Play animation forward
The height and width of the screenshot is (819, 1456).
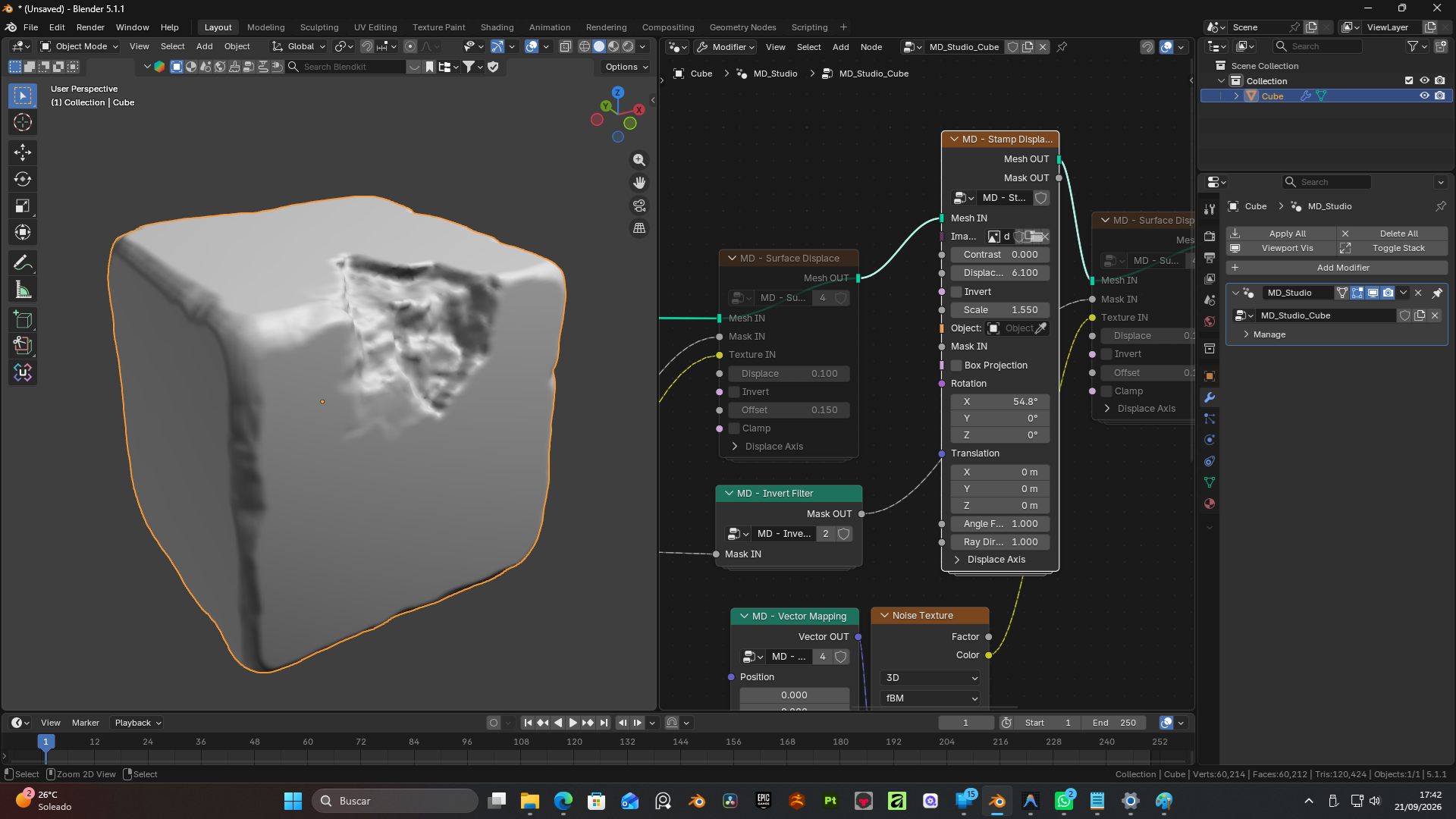pos(573,723)
